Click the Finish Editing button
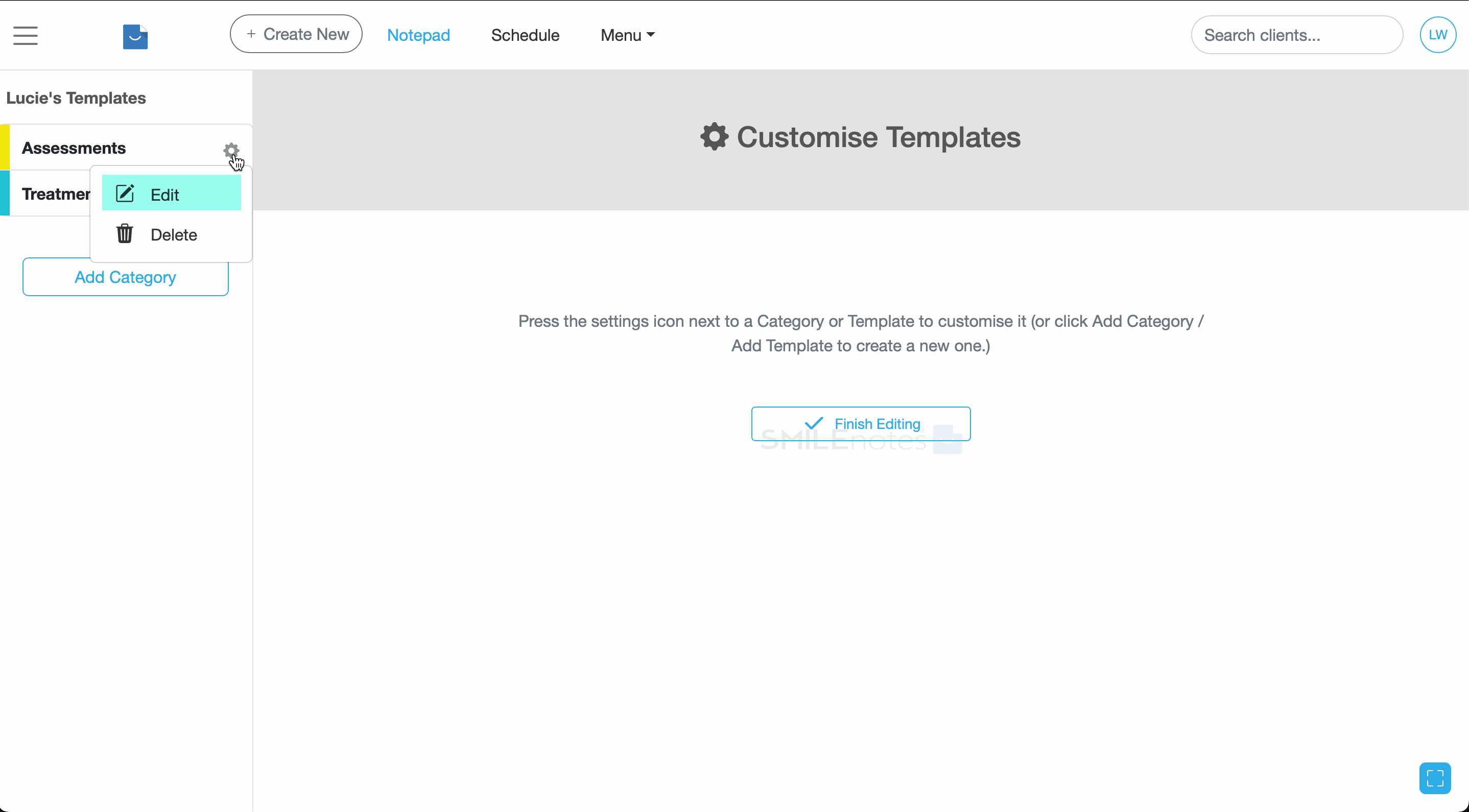 (861, 424)
